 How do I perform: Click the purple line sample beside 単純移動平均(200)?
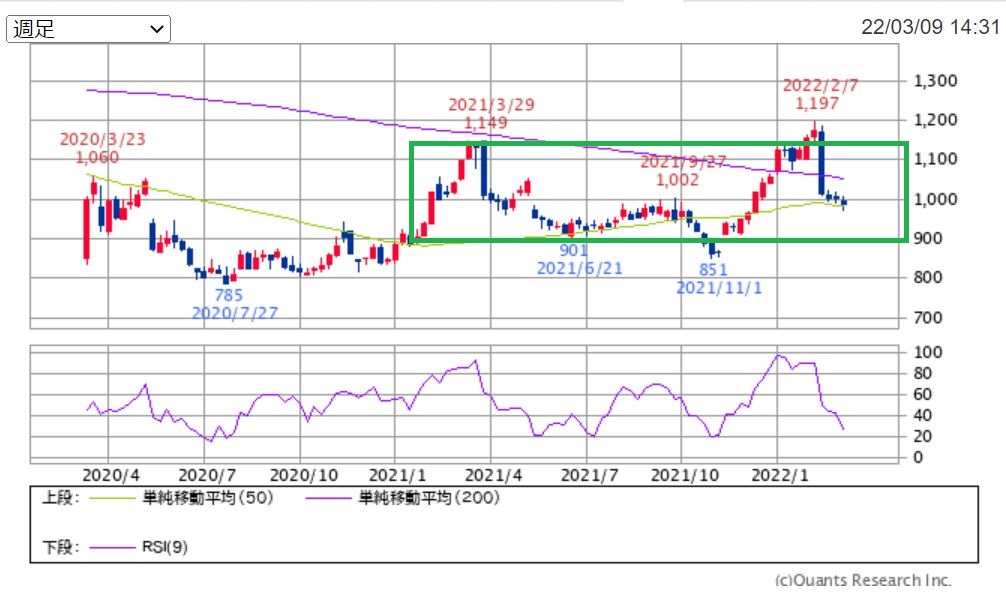[x=328, y=498]
